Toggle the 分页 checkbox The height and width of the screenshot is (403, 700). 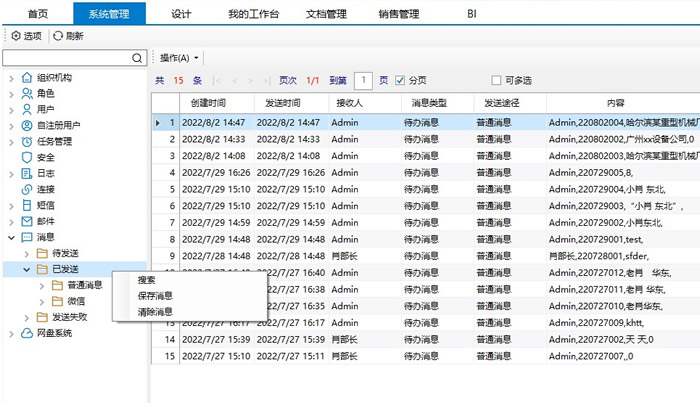[x=401, y=80]
